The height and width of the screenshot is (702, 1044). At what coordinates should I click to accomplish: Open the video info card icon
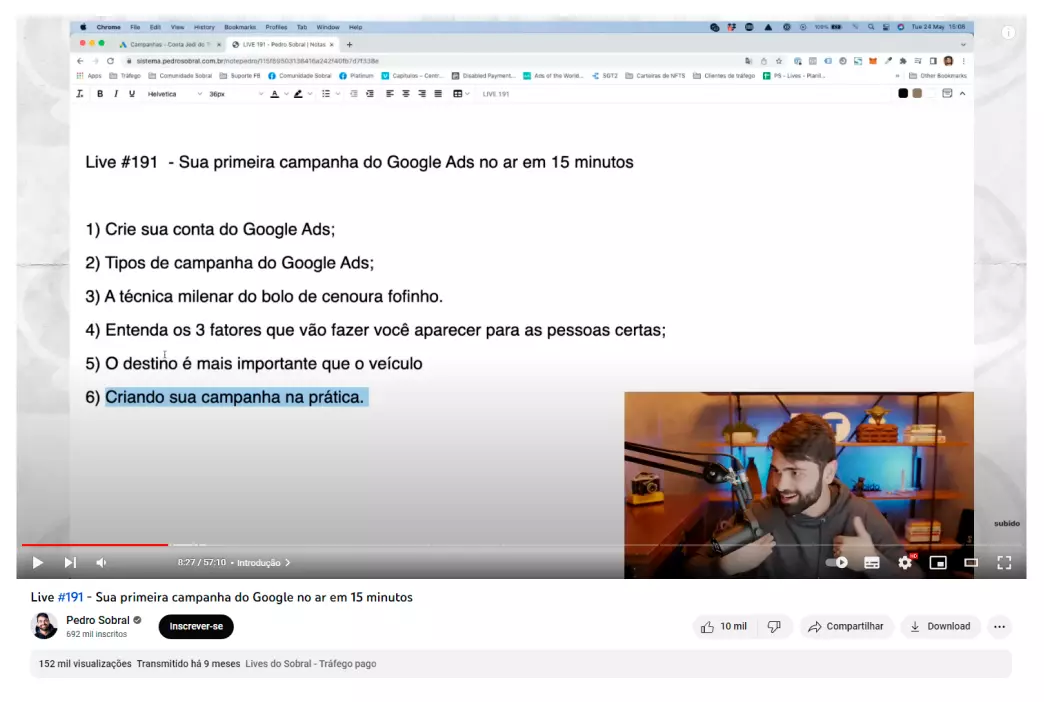(x=1008, y=33)
